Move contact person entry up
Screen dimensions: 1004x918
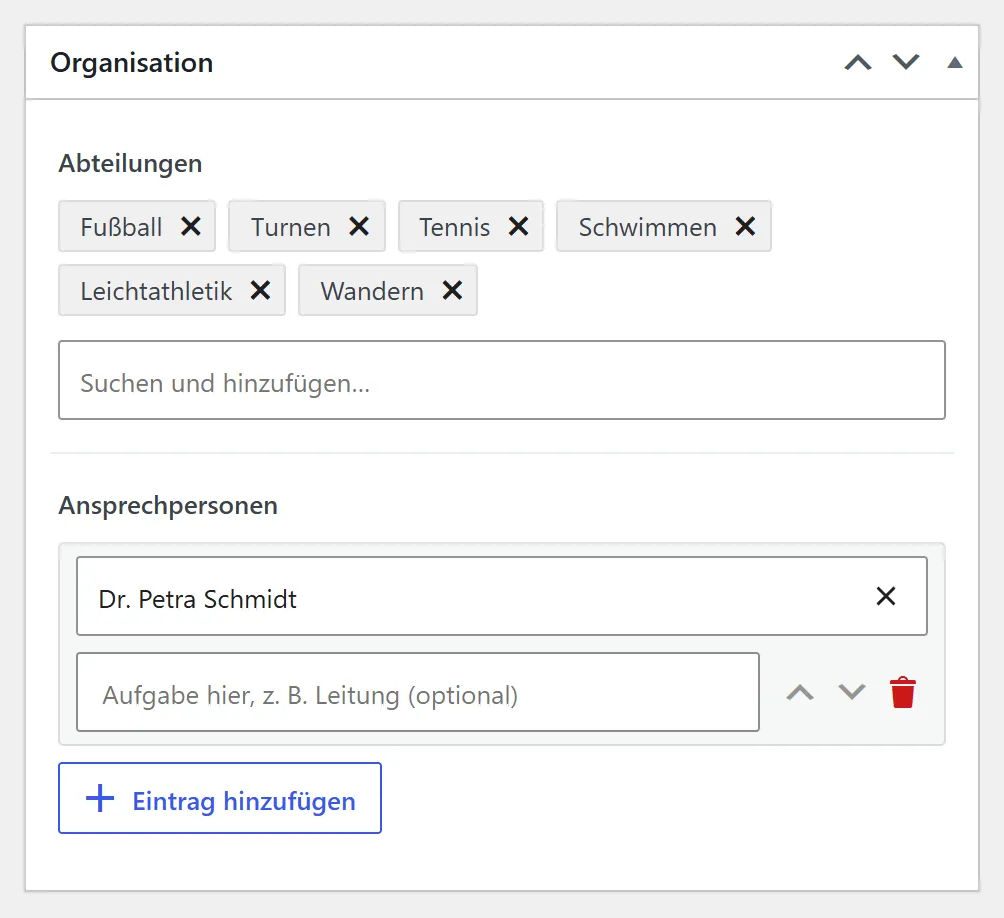800,693
